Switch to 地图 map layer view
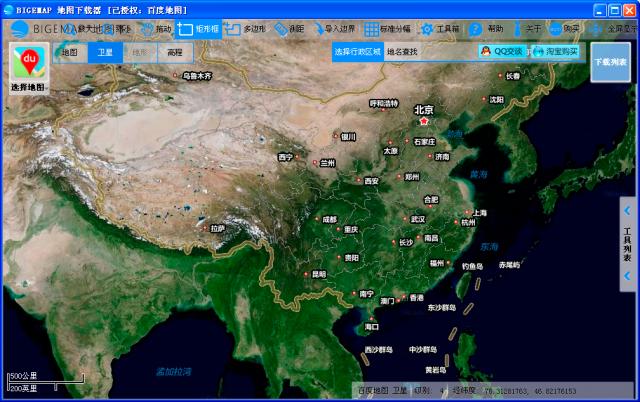 (x=69, y=52)
